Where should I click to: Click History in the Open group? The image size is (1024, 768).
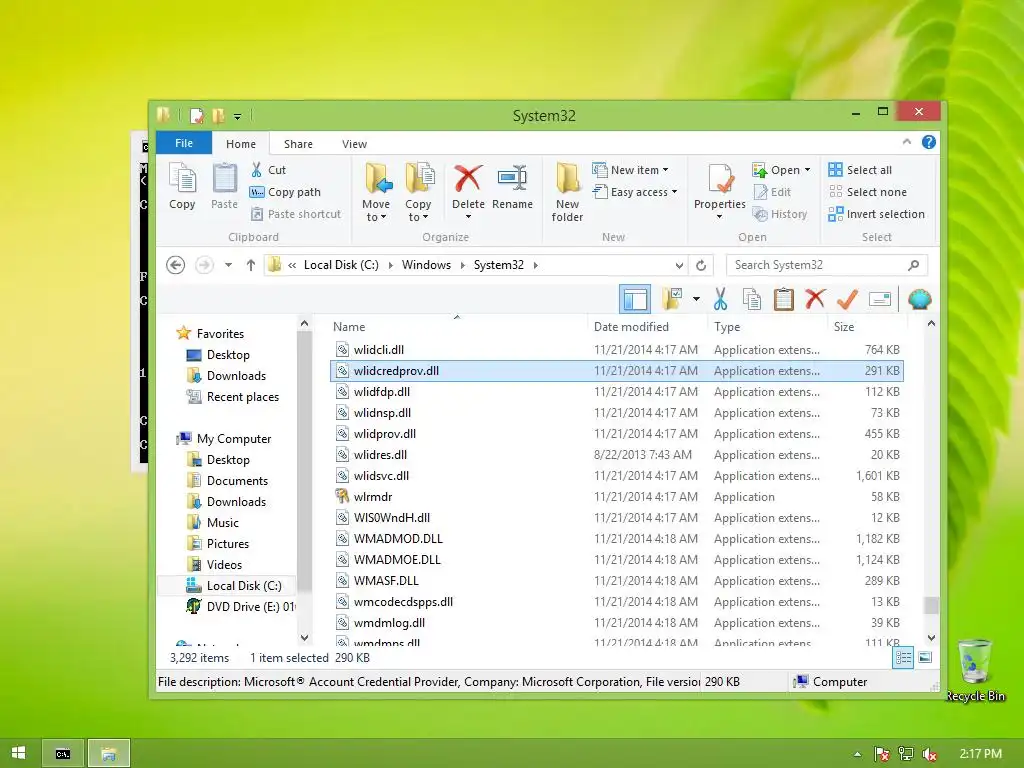click(x=780, y=214)
